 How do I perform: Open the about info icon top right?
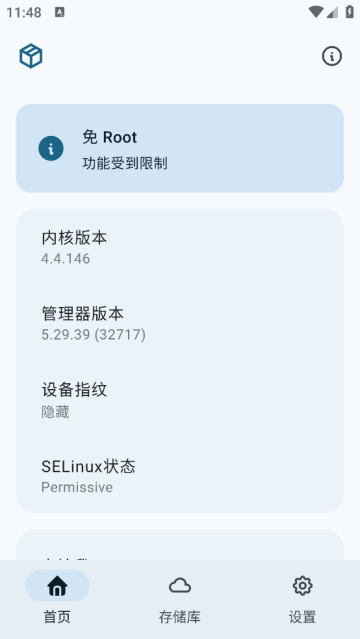coord(332,56)
